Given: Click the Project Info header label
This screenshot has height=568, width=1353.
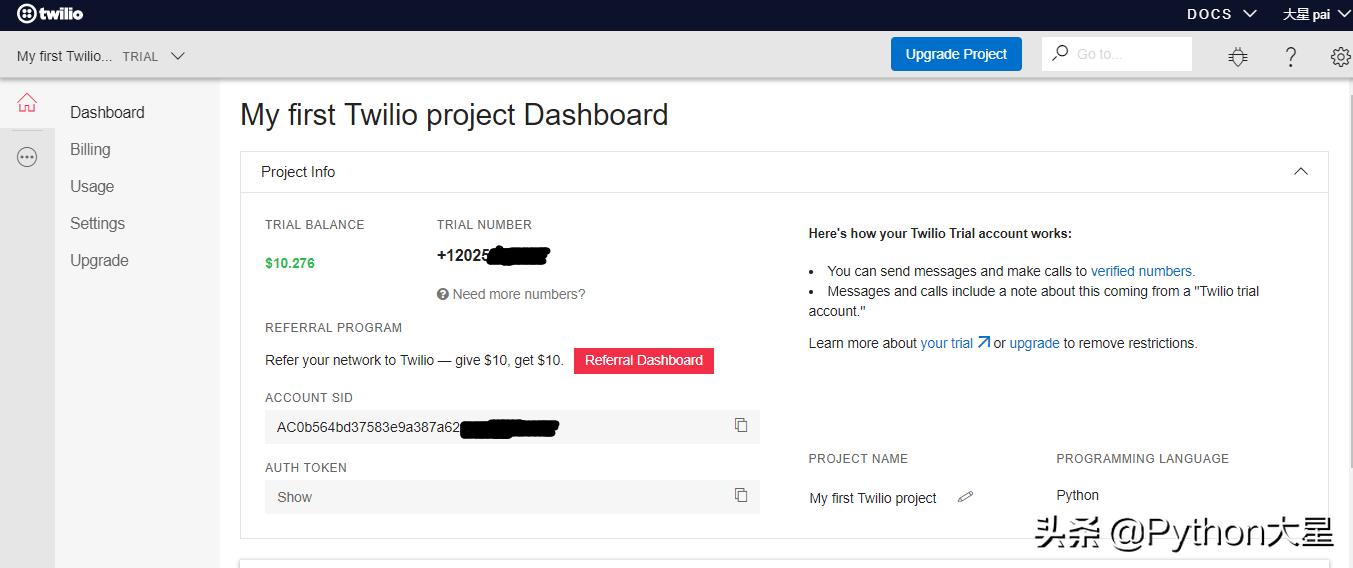Looking at the screenshot, I should (298, 172).
